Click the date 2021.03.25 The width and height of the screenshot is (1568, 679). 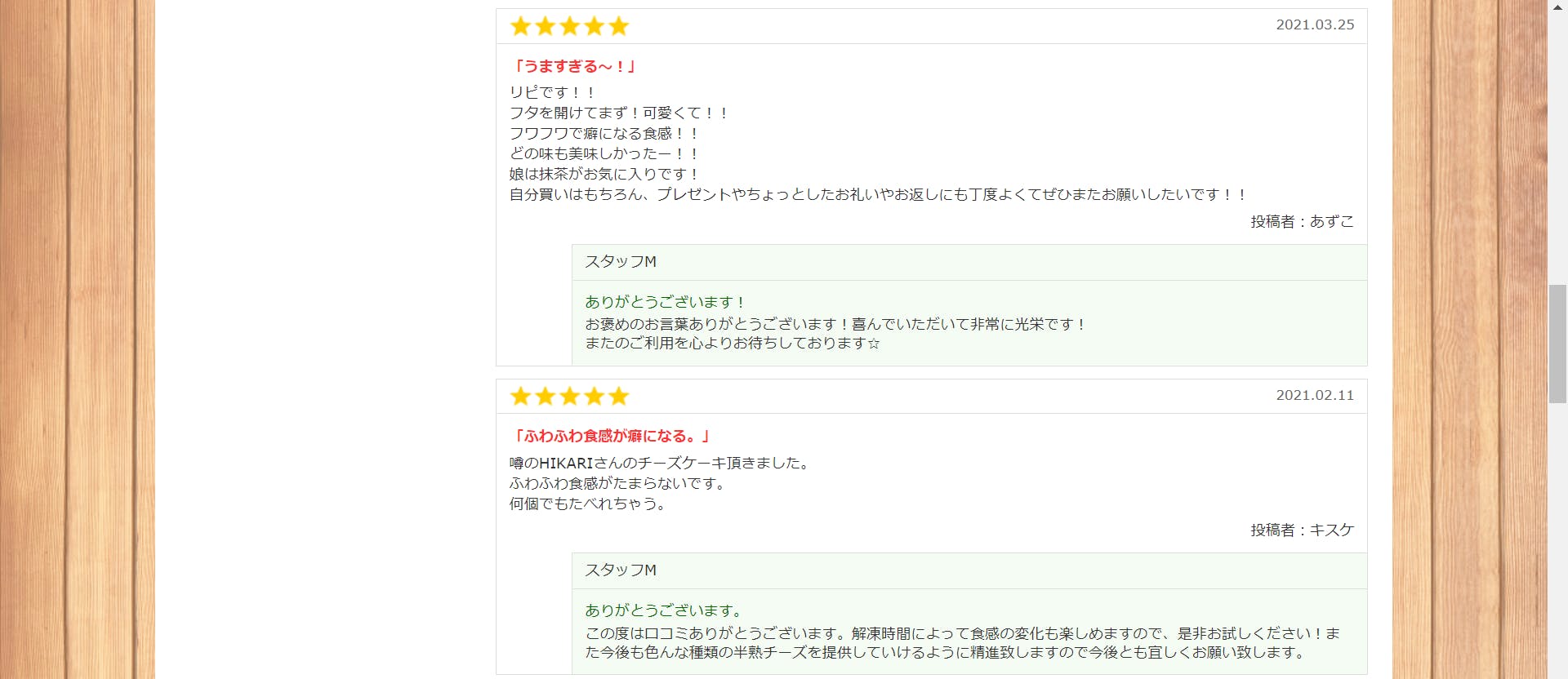tap(1315, 25)
